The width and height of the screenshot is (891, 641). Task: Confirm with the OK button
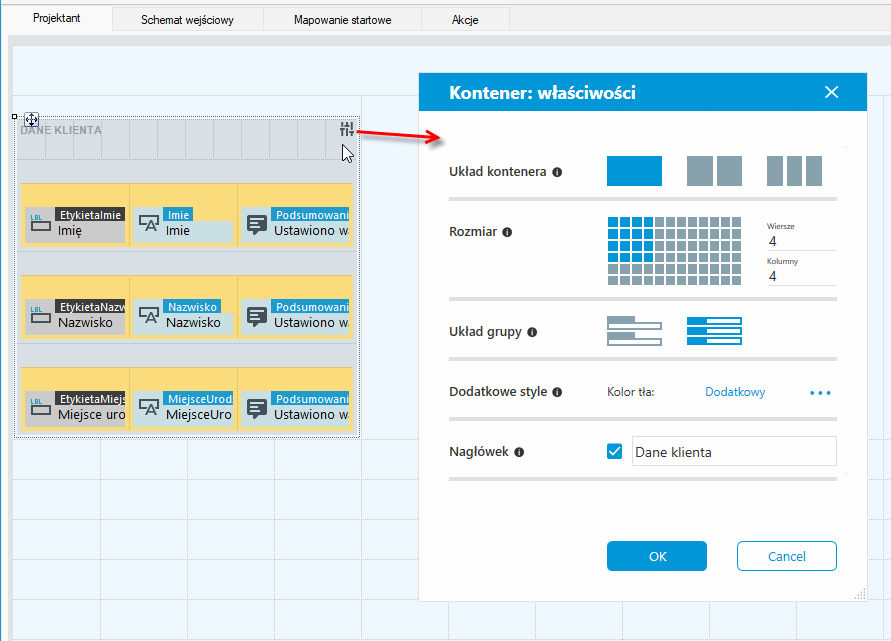tap(657, 556)
